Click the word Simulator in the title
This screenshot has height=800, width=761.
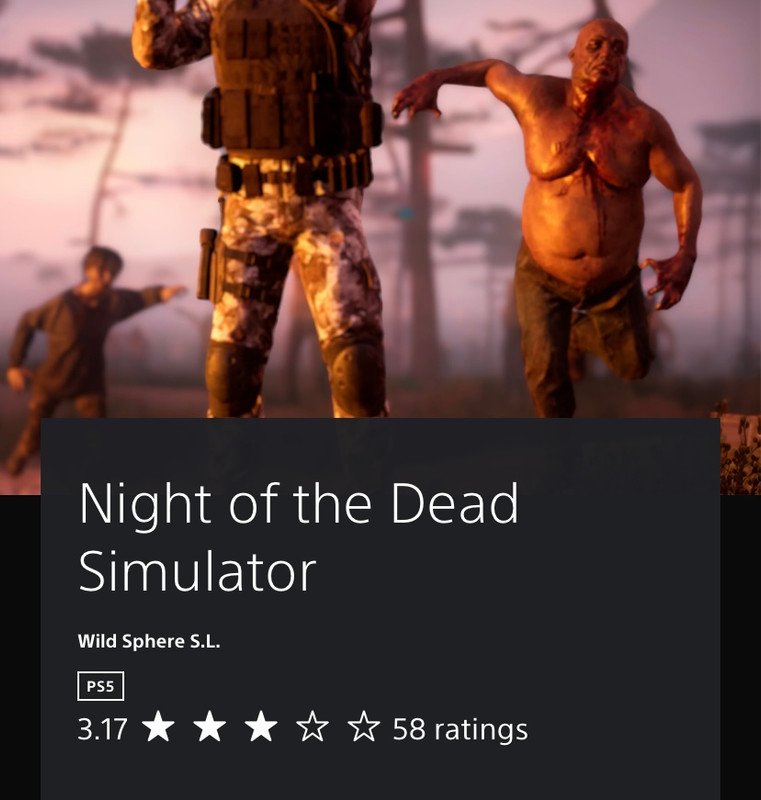pos(197,571)
